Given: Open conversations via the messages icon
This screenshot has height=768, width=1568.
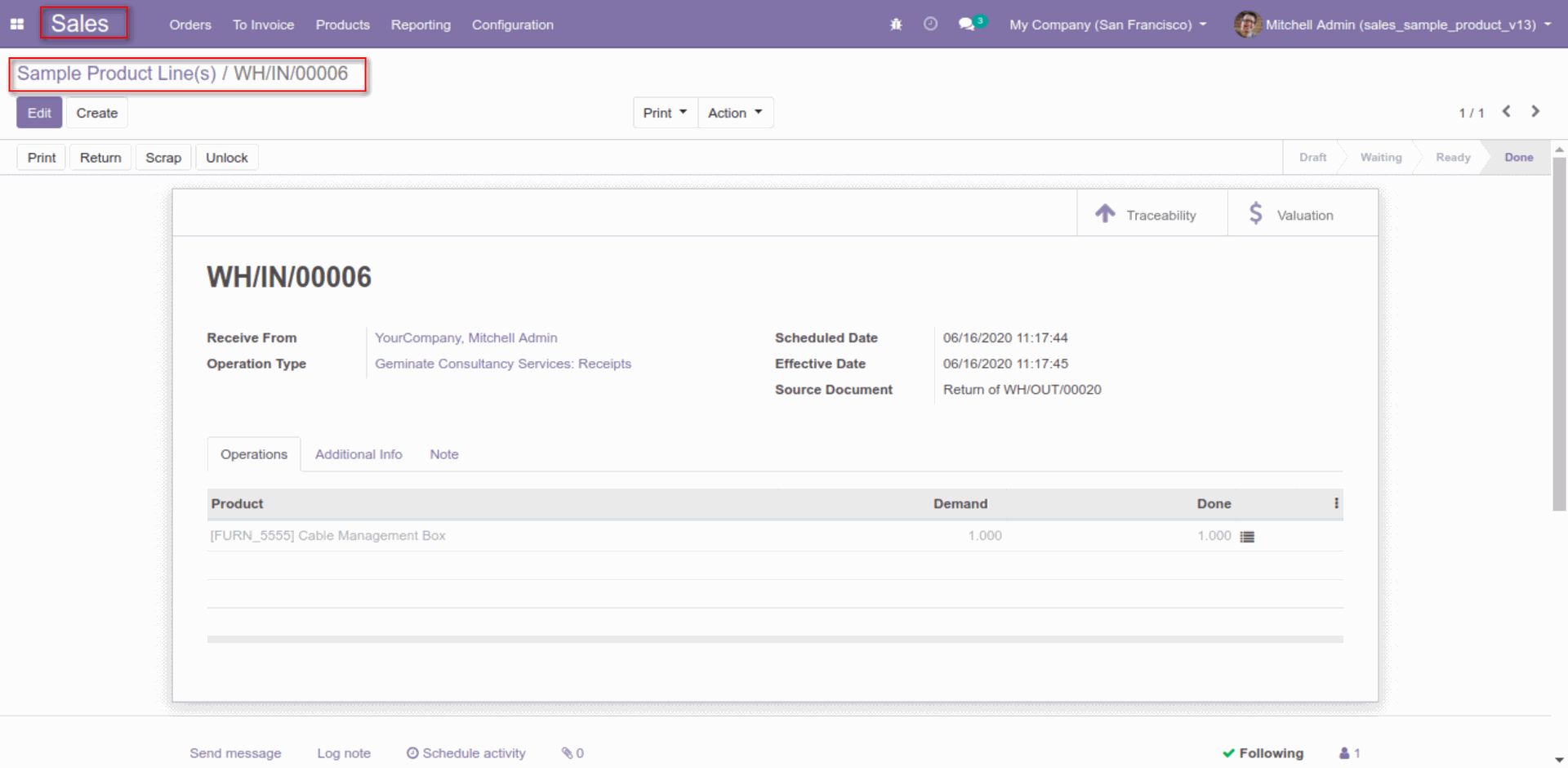Looking at the screenshot, I should 969,25.
